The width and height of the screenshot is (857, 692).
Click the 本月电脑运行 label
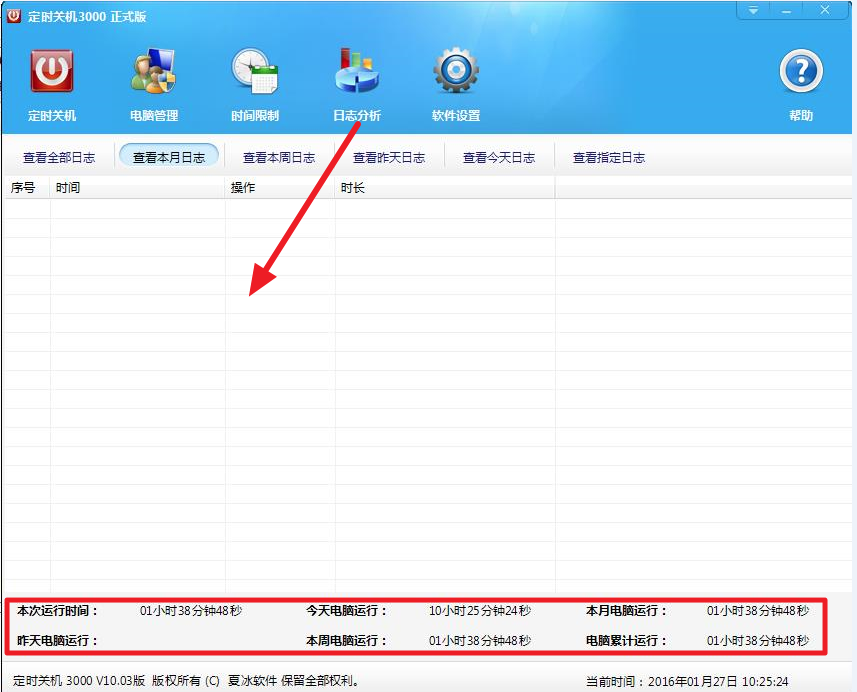coord(626,611)
